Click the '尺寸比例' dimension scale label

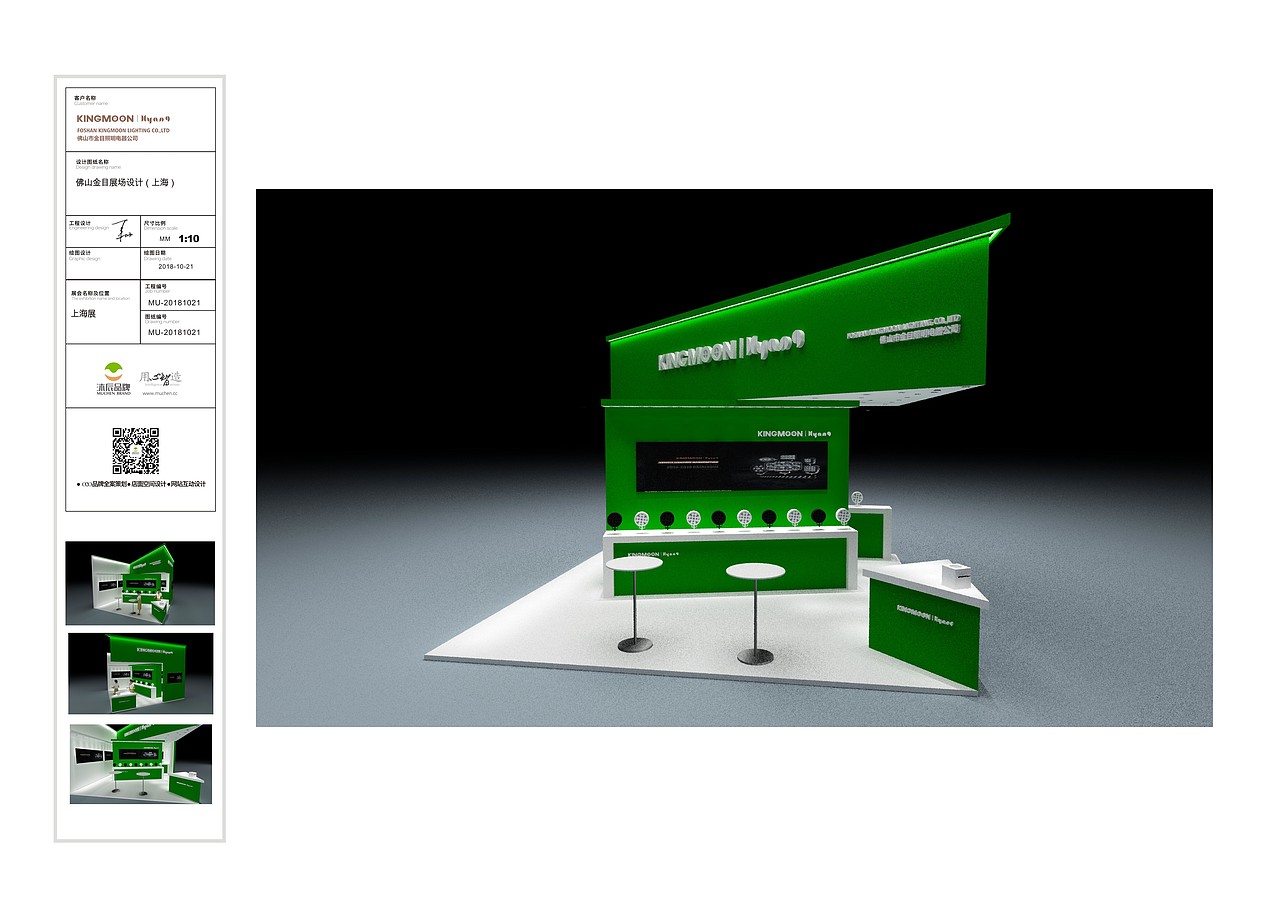click(155, 223)
